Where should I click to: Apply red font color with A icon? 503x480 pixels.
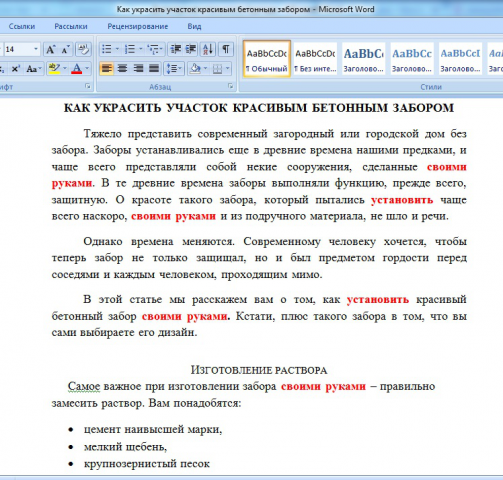click(x=77, y=69)
